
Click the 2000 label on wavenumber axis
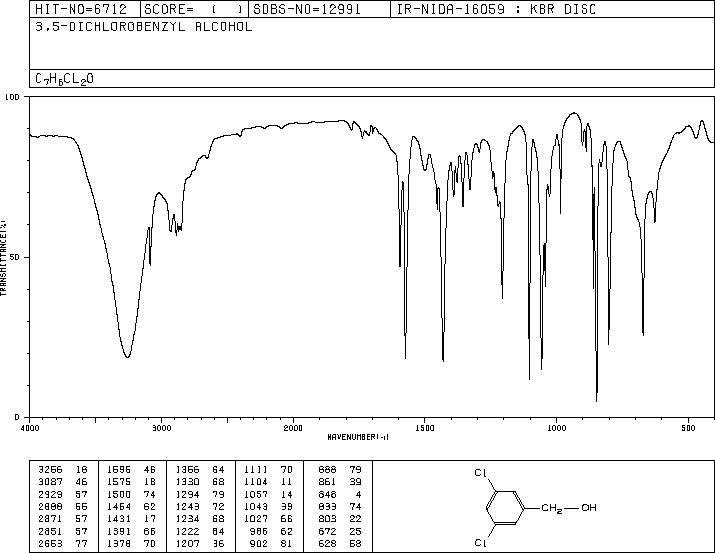click(x=293, y=428)
